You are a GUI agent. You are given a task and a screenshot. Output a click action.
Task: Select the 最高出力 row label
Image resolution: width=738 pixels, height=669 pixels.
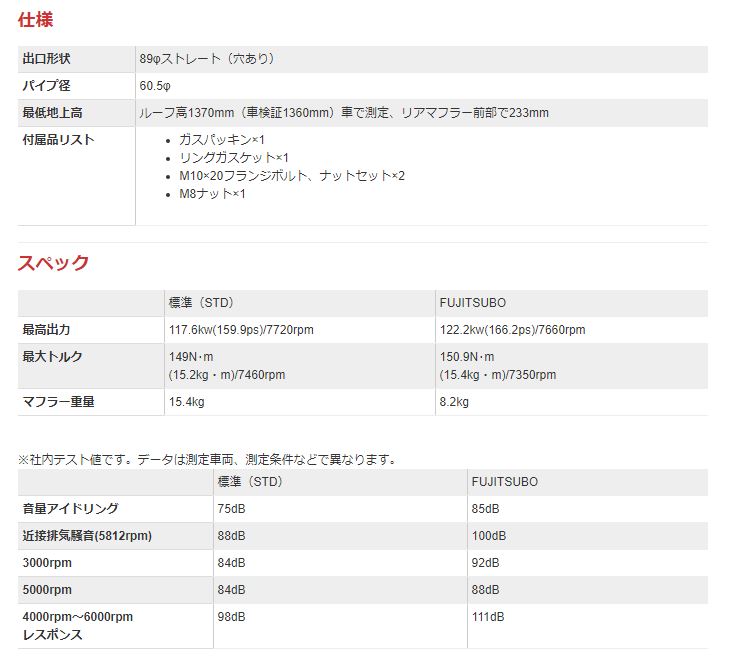tap(46, 330)
